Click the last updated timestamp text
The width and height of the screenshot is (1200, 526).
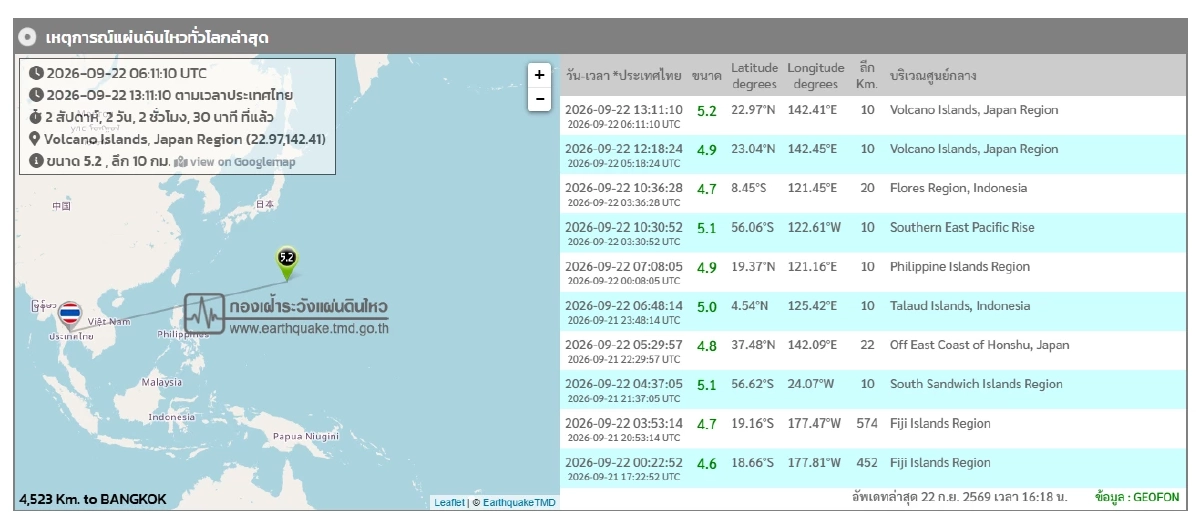coord(958,497)
